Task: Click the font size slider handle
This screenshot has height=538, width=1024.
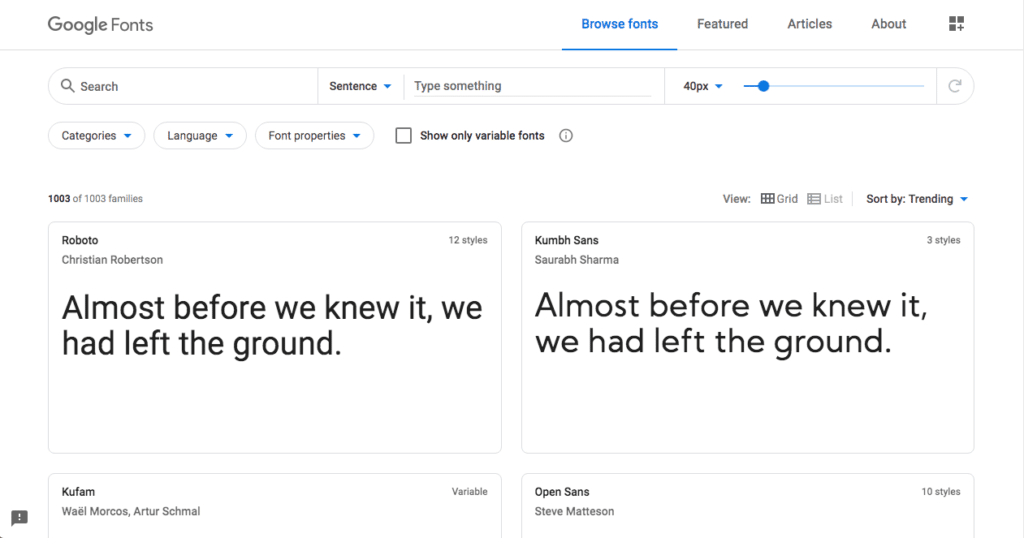Action: (763, 86)
